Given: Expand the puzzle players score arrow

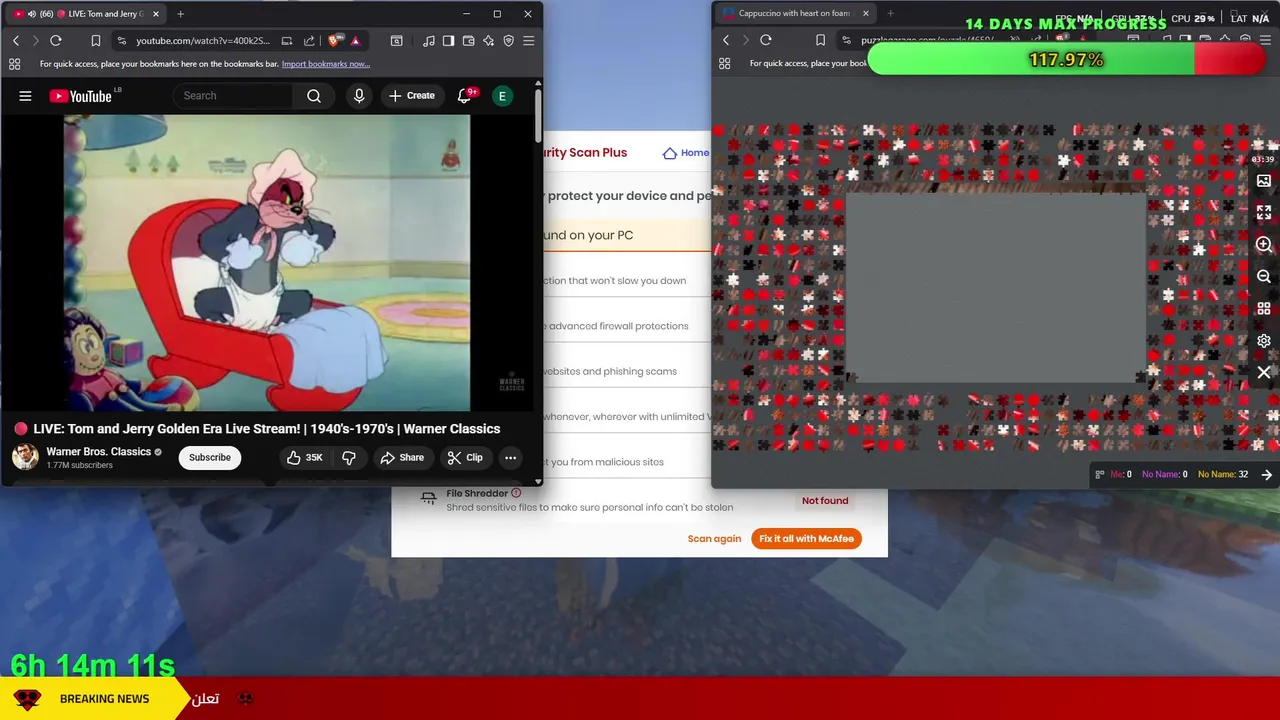Looking at the screenshot, I should pos(1266,475).
